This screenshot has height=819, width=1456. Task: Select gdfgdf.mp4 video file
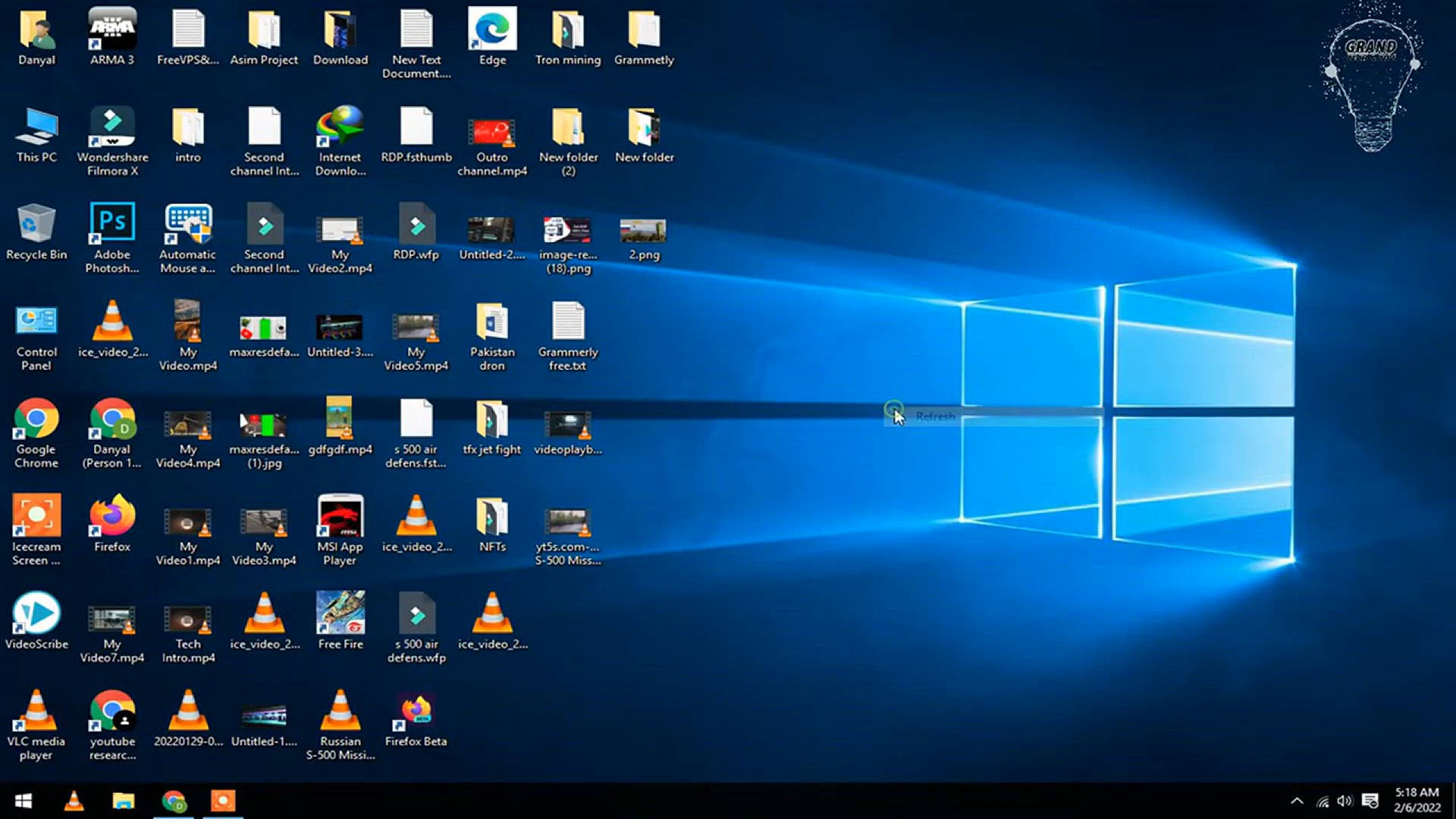pos(340,427)
